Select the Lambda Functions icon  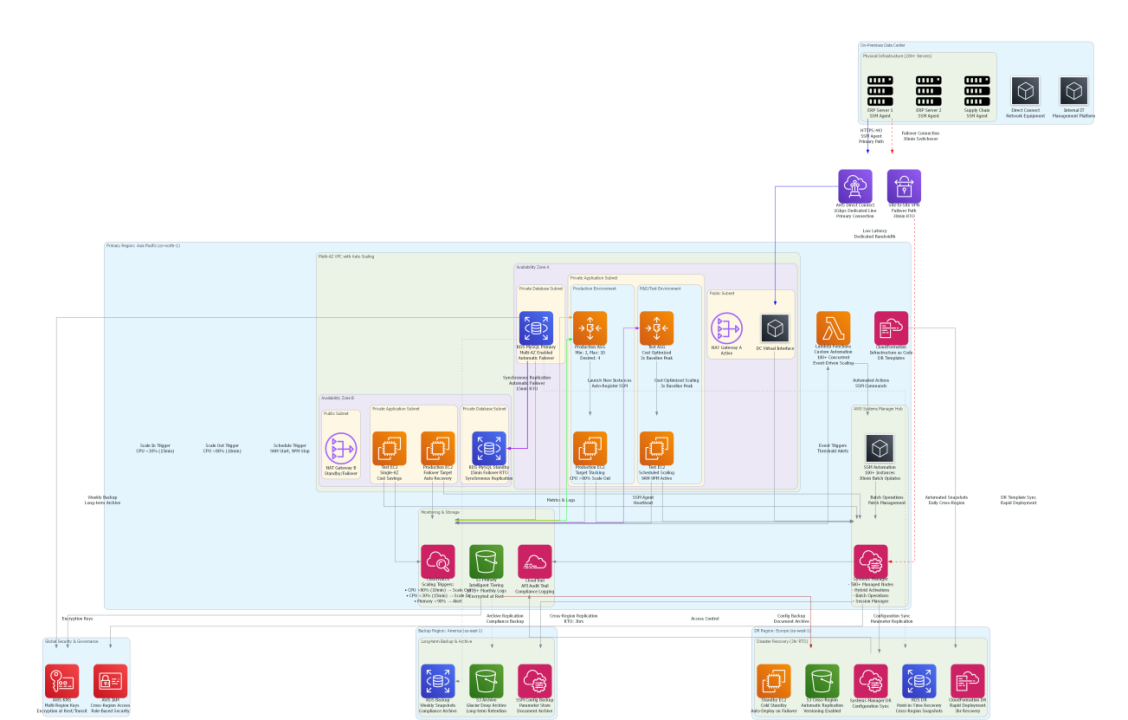click(833, 328)
